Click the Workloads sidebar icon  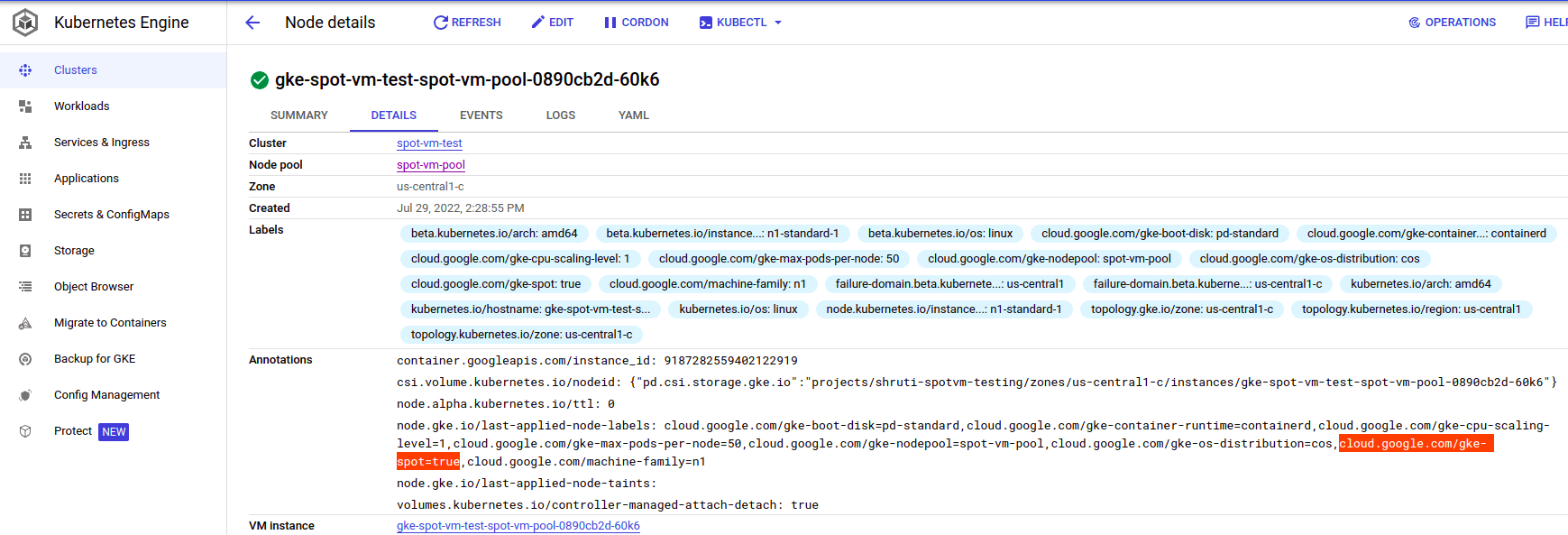(25, 106)
